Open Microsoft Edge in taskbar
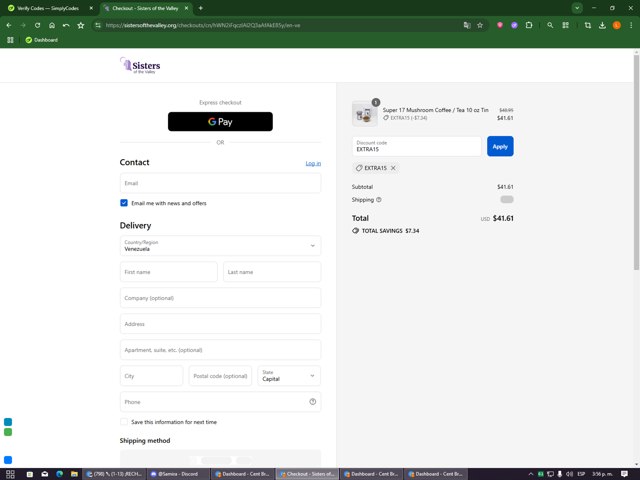 coord(60,474)
